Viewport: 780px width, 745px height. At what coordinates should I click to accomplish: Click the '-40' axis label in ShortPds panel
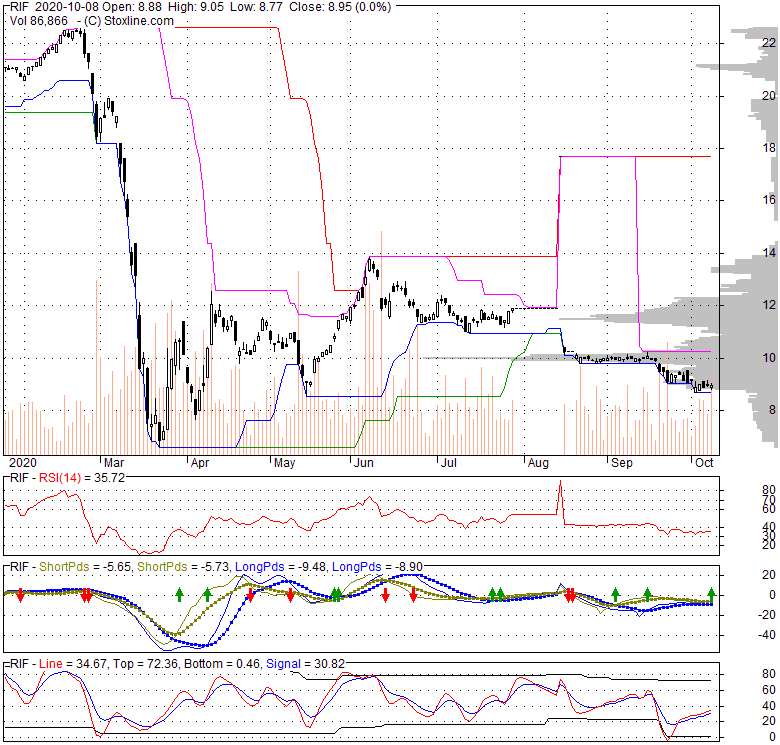[766, 635]
